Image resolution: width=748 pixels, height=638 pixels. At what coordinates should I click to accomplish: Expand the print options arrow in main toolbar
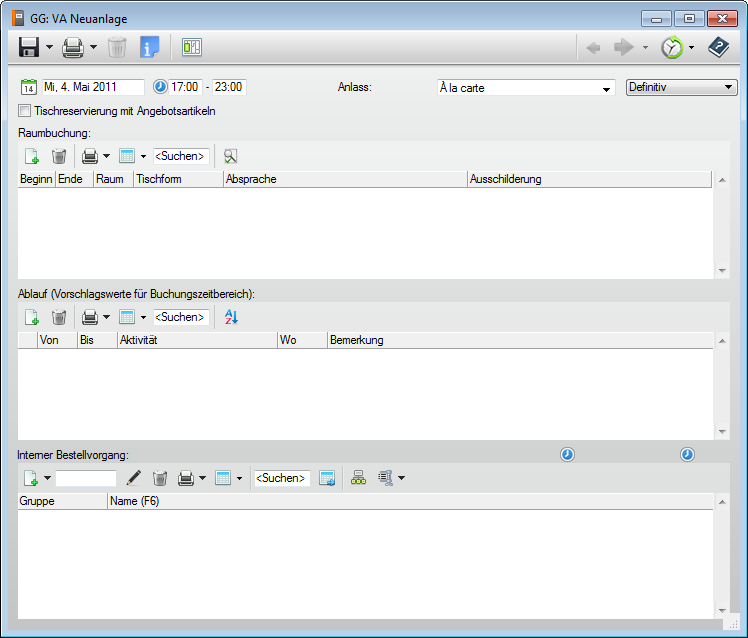[93, 47]
